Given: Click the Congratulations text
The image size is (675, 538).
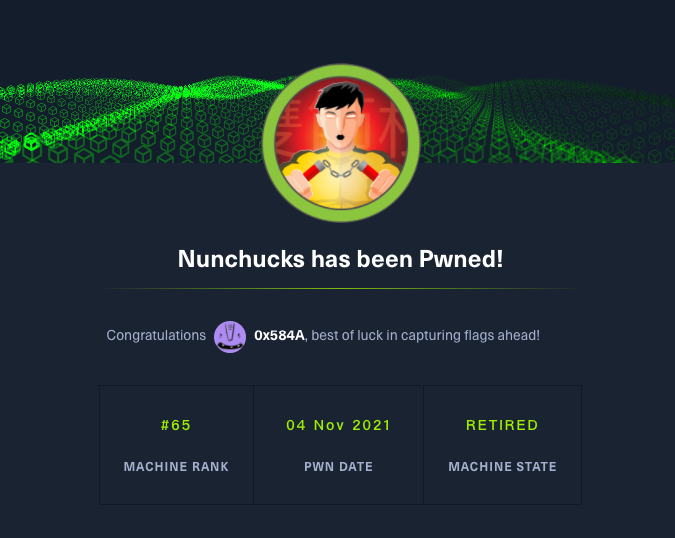Looking at the screenshot, I should (x=156, y=336).
